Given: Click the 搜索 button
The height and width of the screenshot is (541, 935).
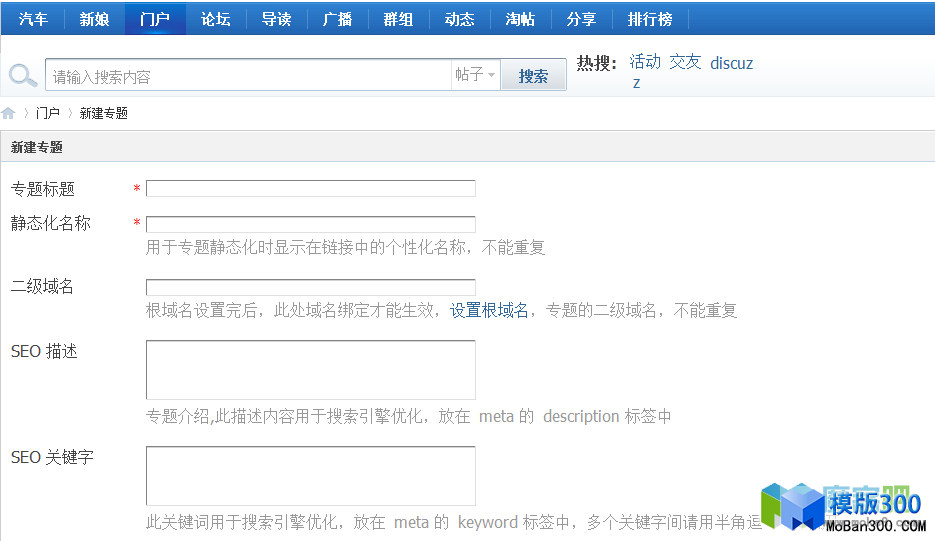Looking at the screenshot, I should coord(533,75).
